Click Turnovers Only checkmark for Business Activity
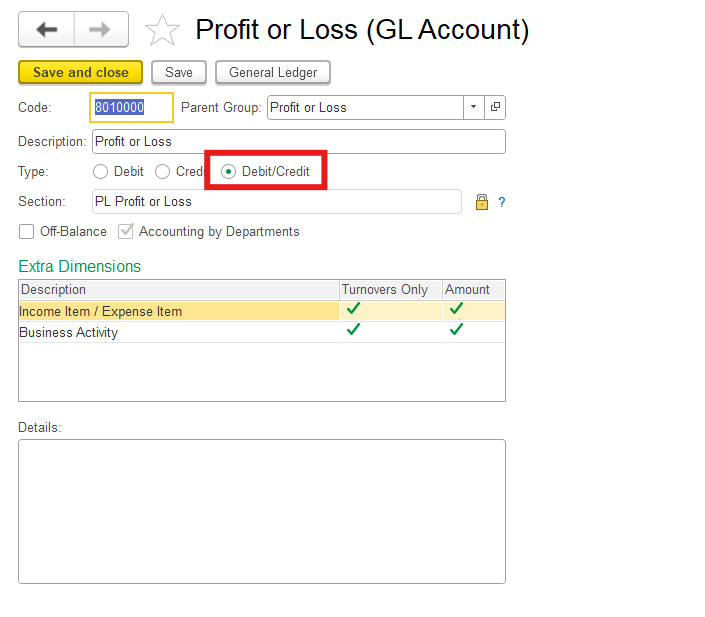This screenshot has width=705, height=617. (353, 330)
